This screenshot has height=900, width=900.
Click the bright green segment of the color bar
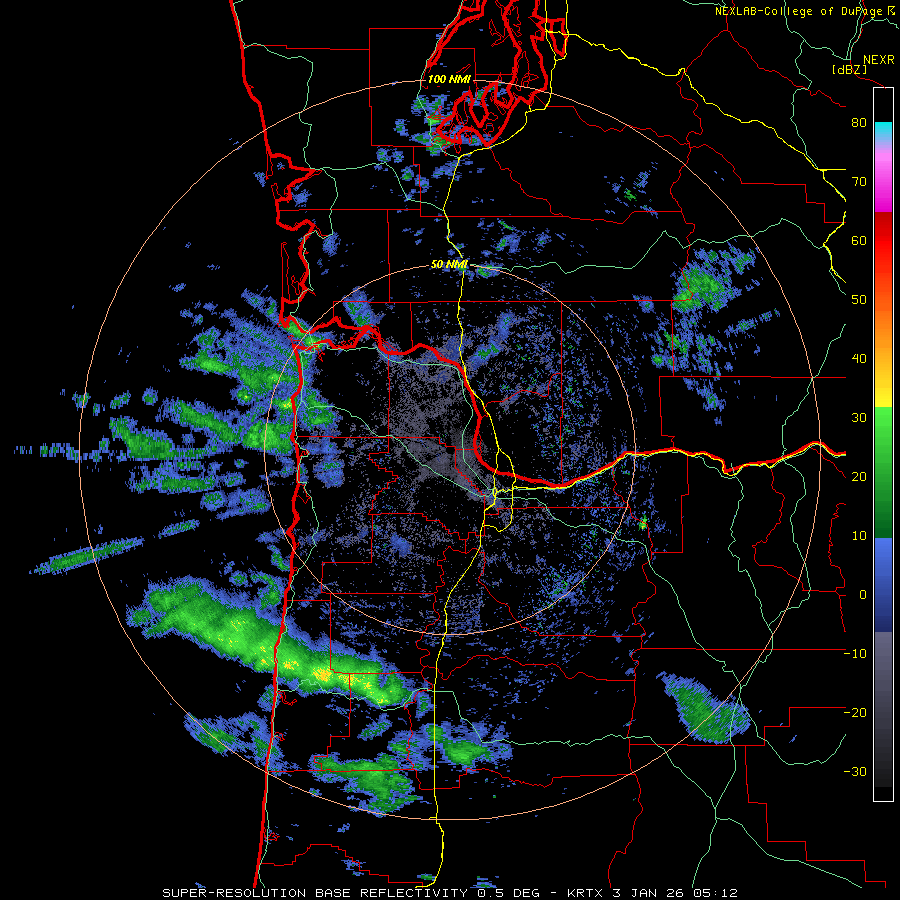(883, 436)
